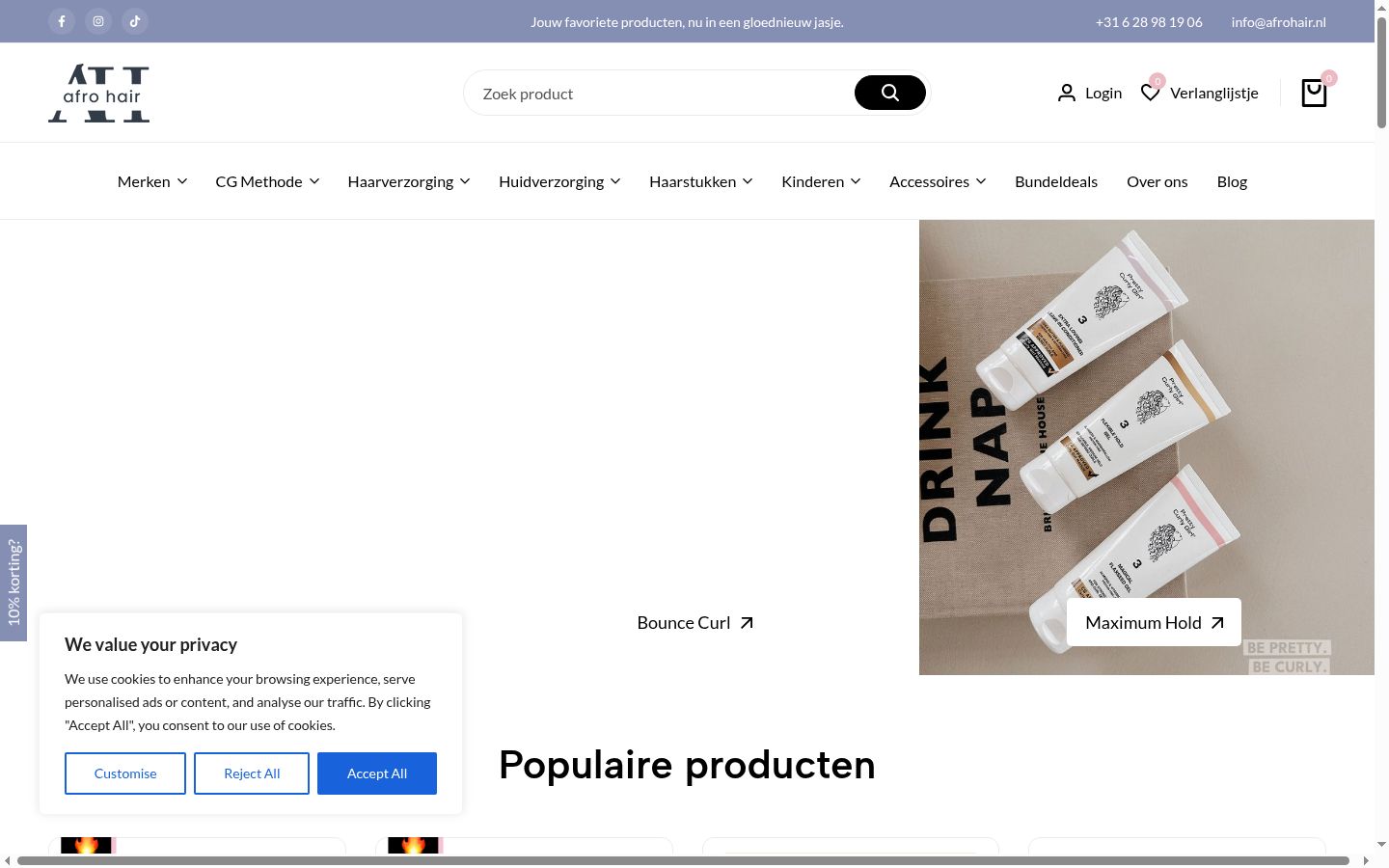Click the horizontal scrollbar at the bottom

[683, 860]
